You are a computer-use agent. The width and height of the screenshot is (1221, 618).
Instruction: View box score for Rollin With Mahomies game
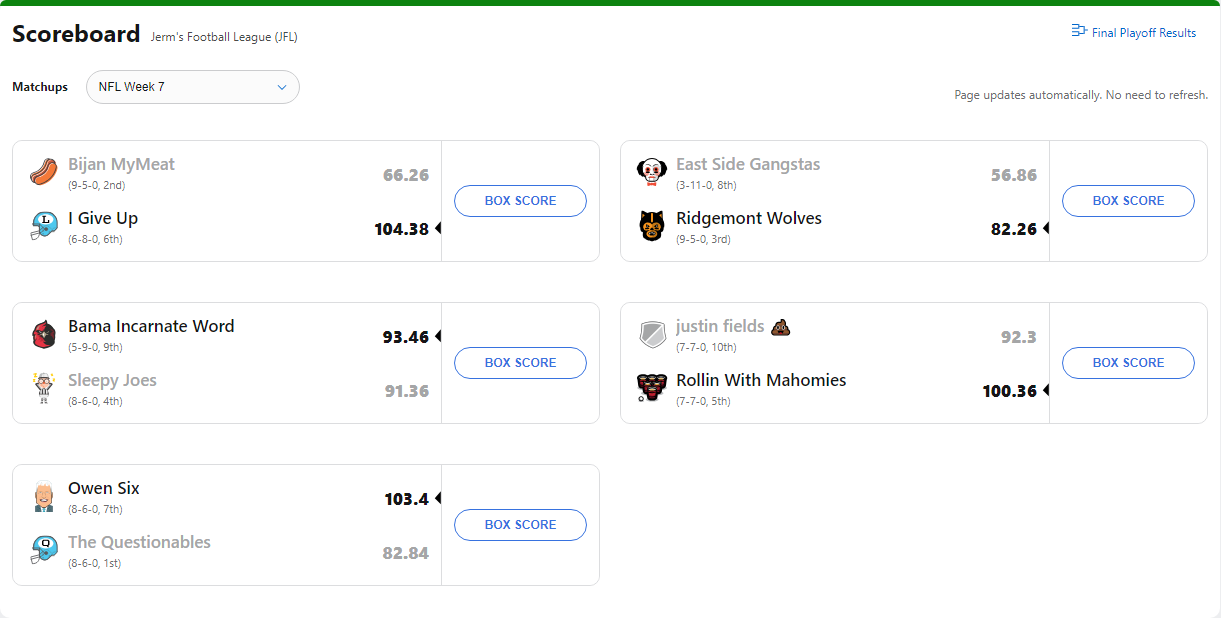[1128, 363]
